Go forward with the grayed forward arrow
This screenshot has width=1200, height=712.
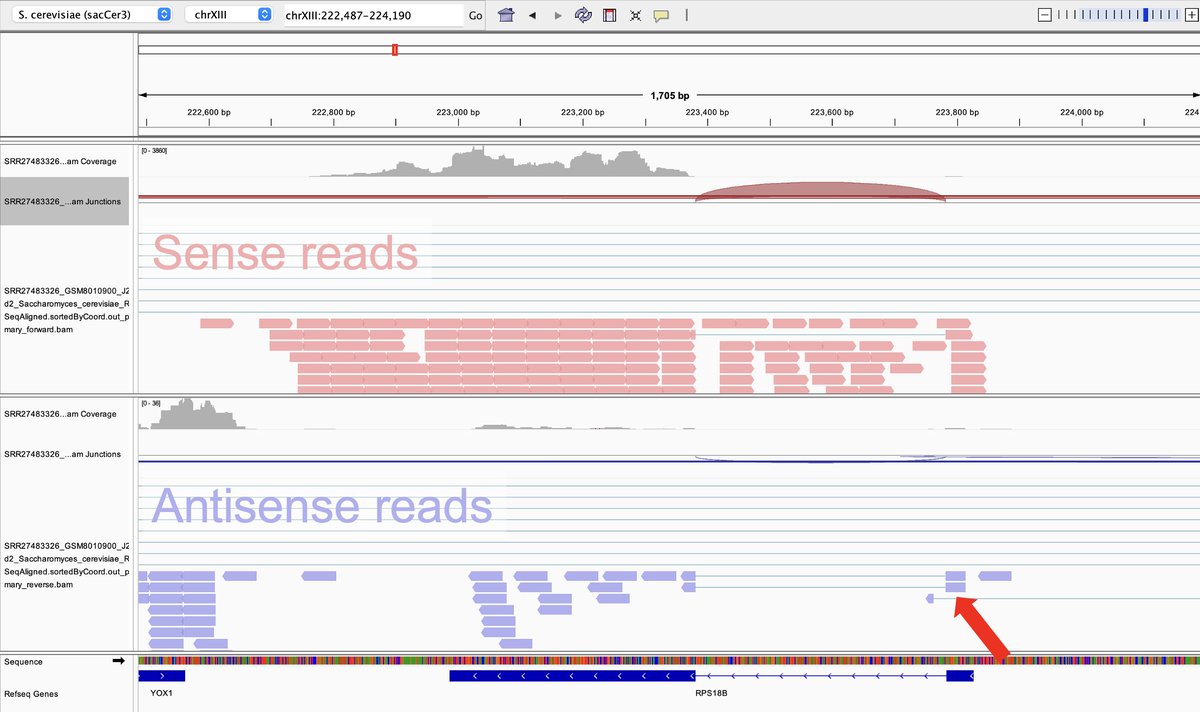[x=558, y=15]
